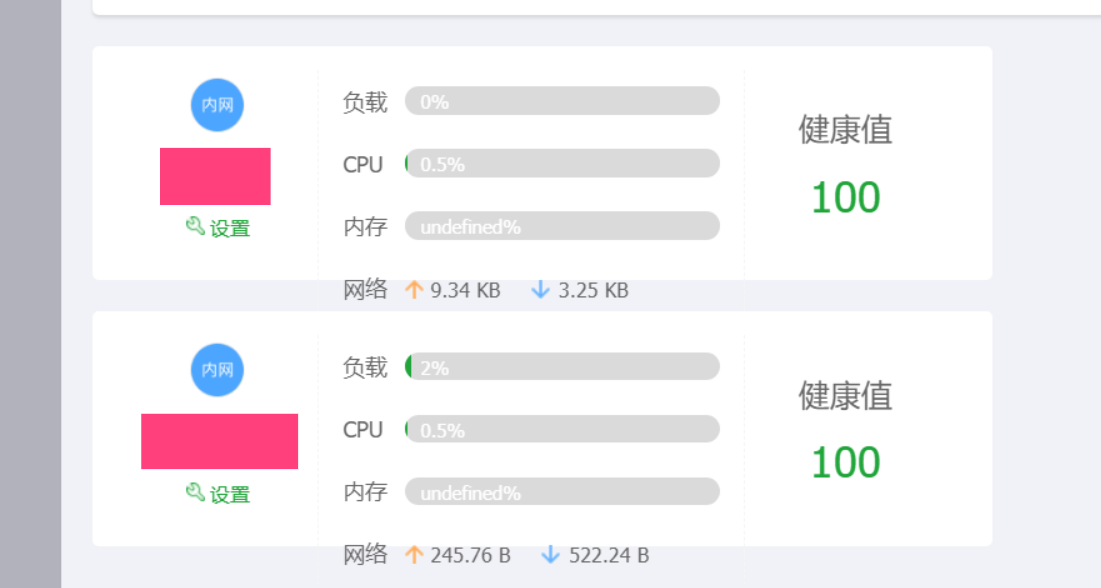Click the orange upload arrow showing 9.34 KB

coord(414,289)
